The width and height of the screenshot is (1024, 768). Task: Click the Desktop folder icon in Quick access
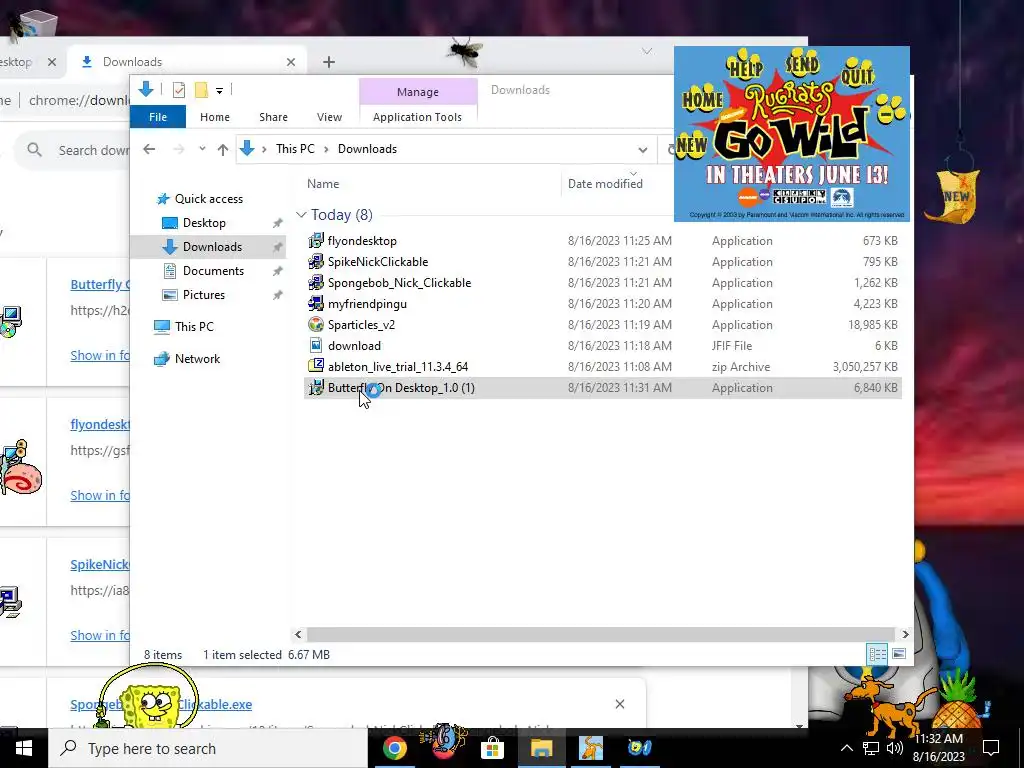point(170,223)
